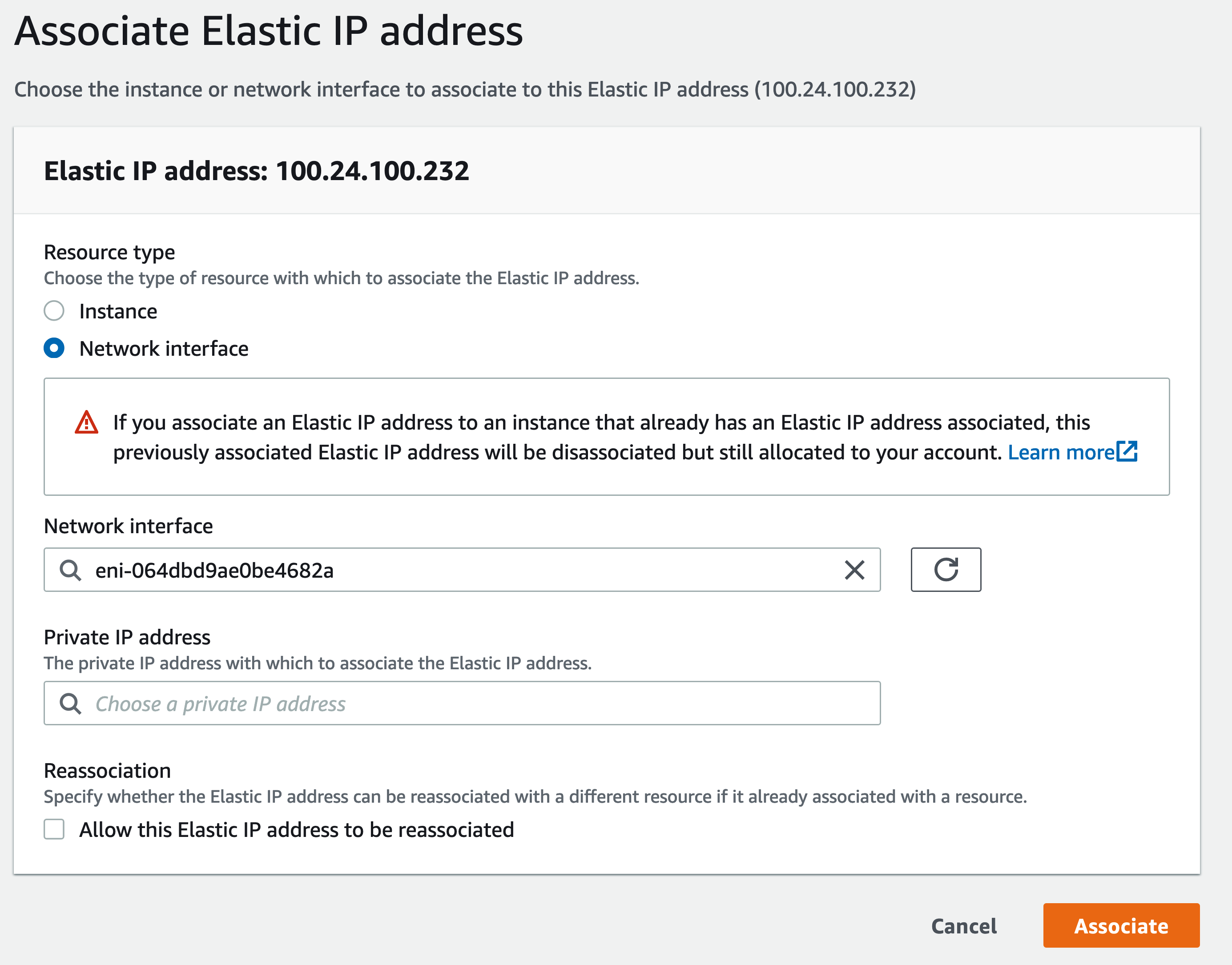The width and height of the screenshot is (1232, 965).
Task: Click the external link icon after Learn more
Action: pos(1127,451)
